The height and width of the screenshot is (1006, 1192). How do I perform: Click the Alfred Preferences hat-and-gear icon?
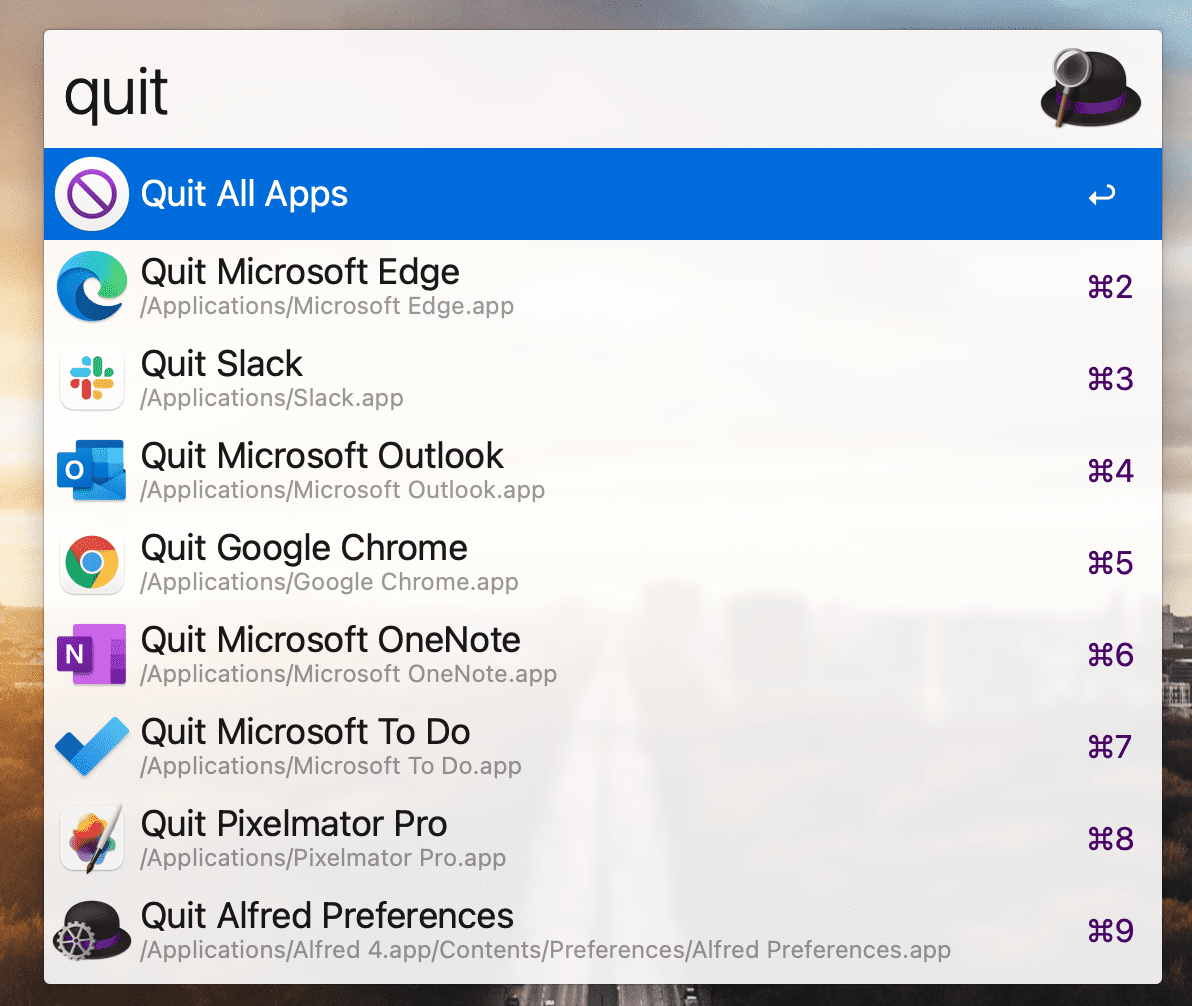pyautogui.click(x=92, y=930)
